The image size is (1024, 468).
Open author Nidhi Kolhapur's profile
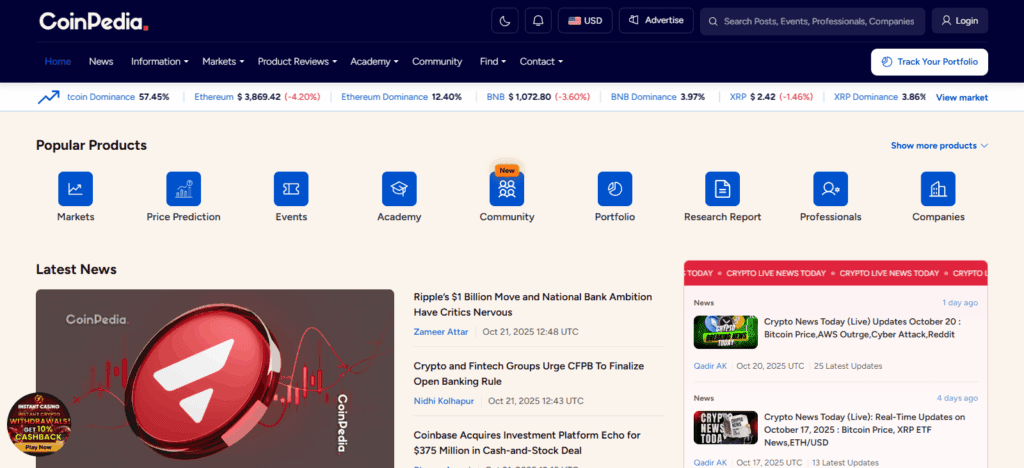click(444, 401)
